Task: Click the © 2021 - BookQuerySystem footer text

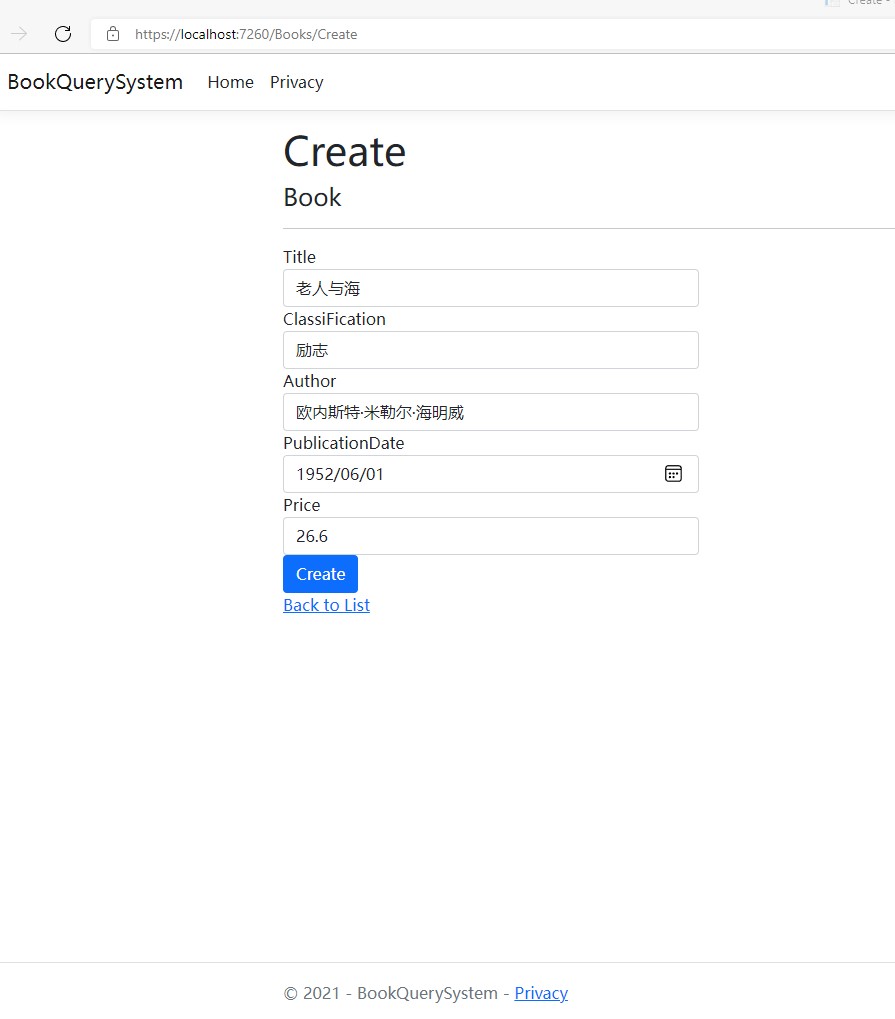Action: click(x=391, y=993)
